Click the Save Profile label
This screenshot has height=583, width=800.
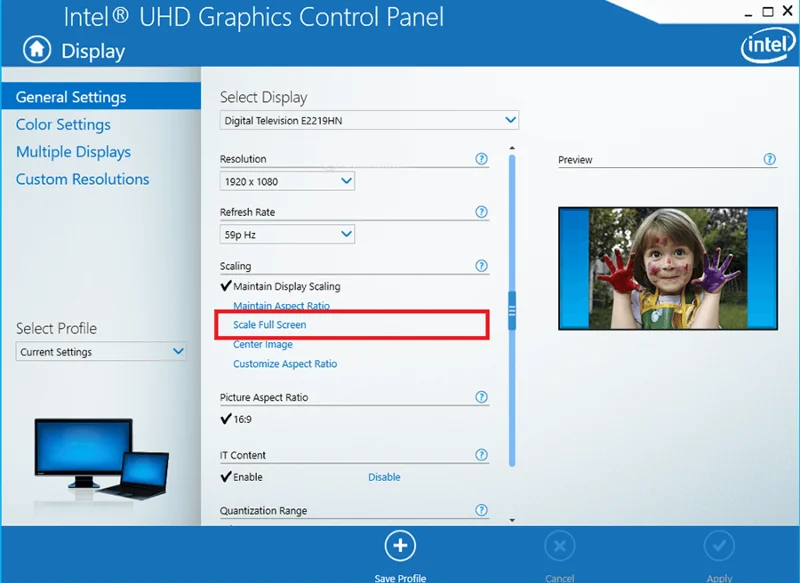click(x=400, y=578)
